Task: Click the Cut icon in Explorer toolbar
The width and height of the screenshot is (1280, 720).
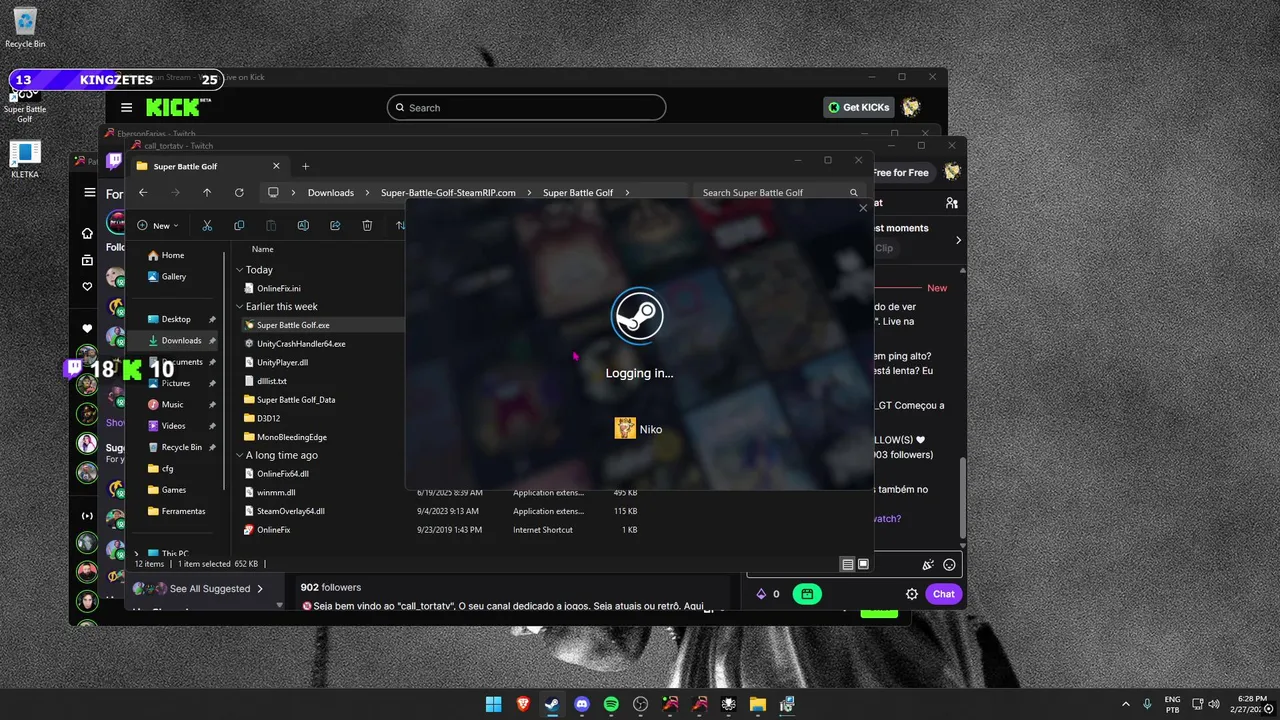Action: [207, 226]
